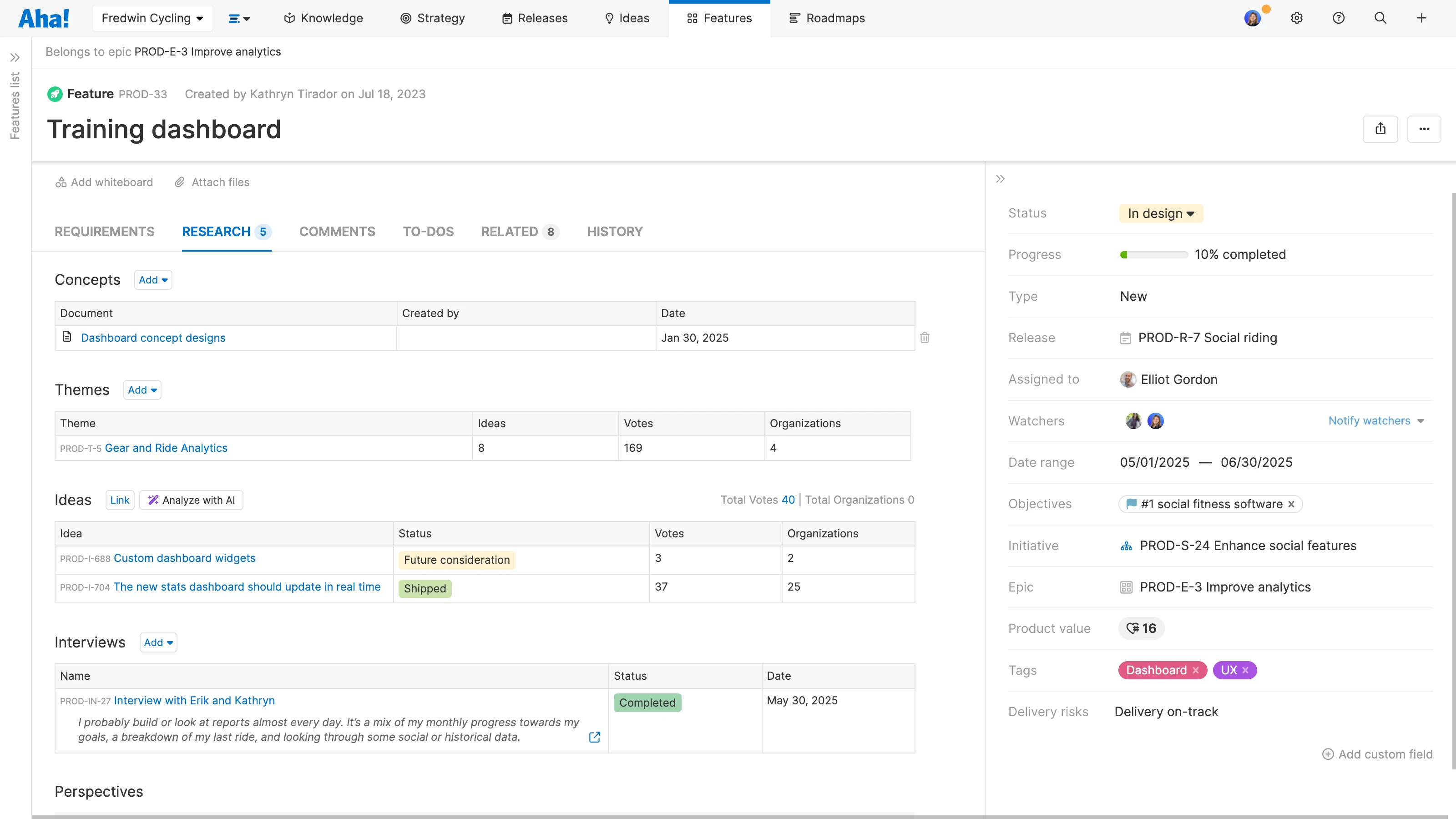The image size is (1456, 819).
Task: Click the Add custom field link
Action: (1377, 754)
